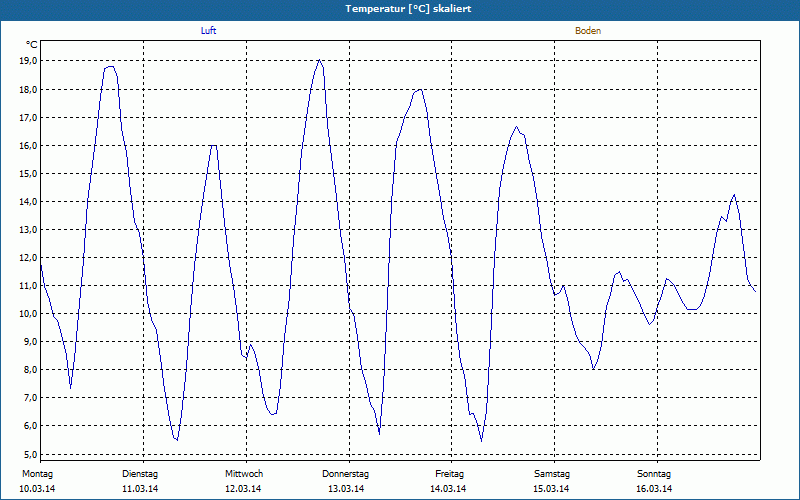The width and height of the screenshot is (800, 500).
Task: Click the 'Boden' legend label
Action: click(x=588, y=31)
